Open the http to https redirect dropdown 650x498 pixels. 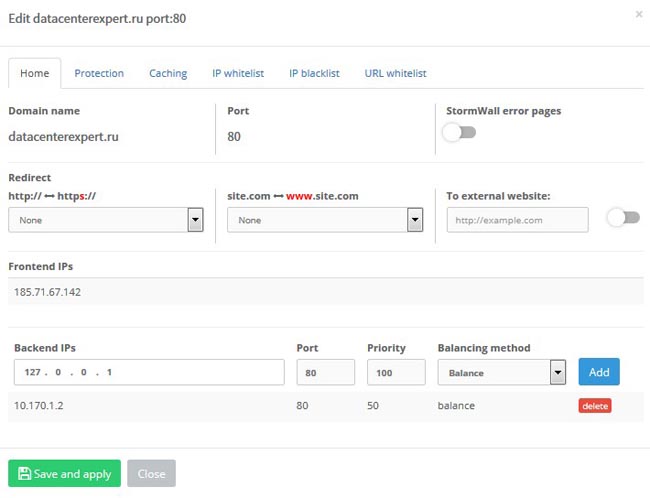pos(106,220)
